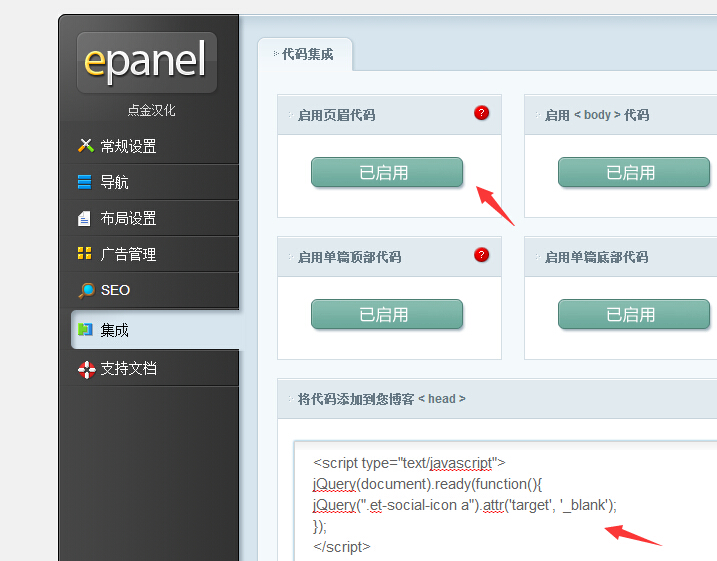Toggle 启用页眉代码 enabled button
The height and width of the screenshot is (561, 717).
(x=387, y=172)
